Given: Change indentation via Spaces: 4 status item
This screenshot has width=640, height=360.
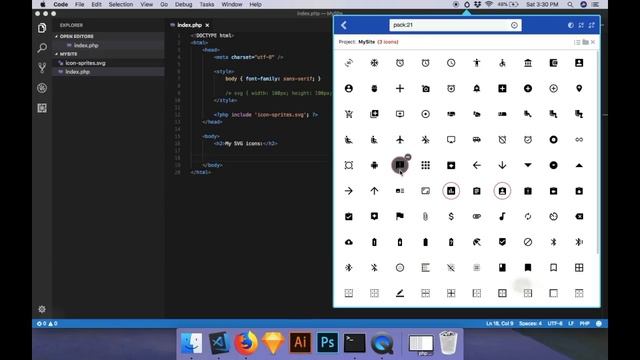Looking at the screenshot, I should (530, 324).
